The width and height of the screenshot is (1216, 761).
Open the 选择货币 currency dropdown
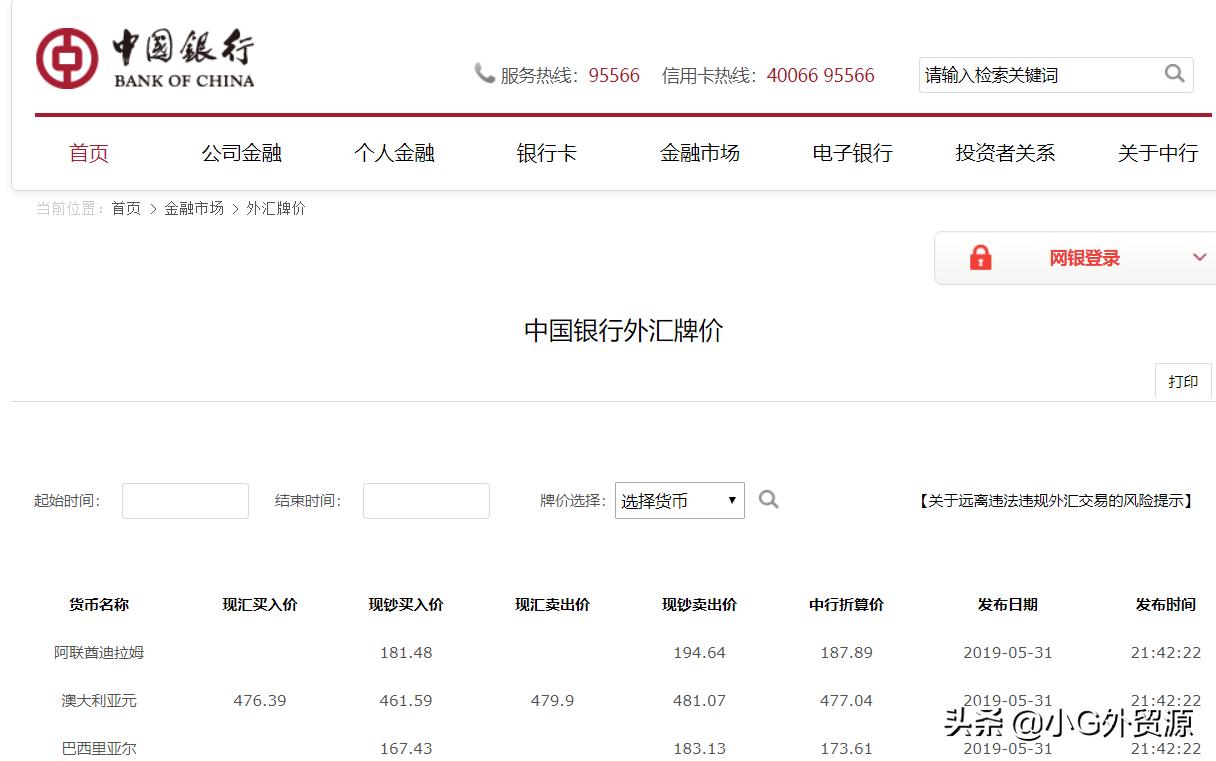tap(678, 500)
